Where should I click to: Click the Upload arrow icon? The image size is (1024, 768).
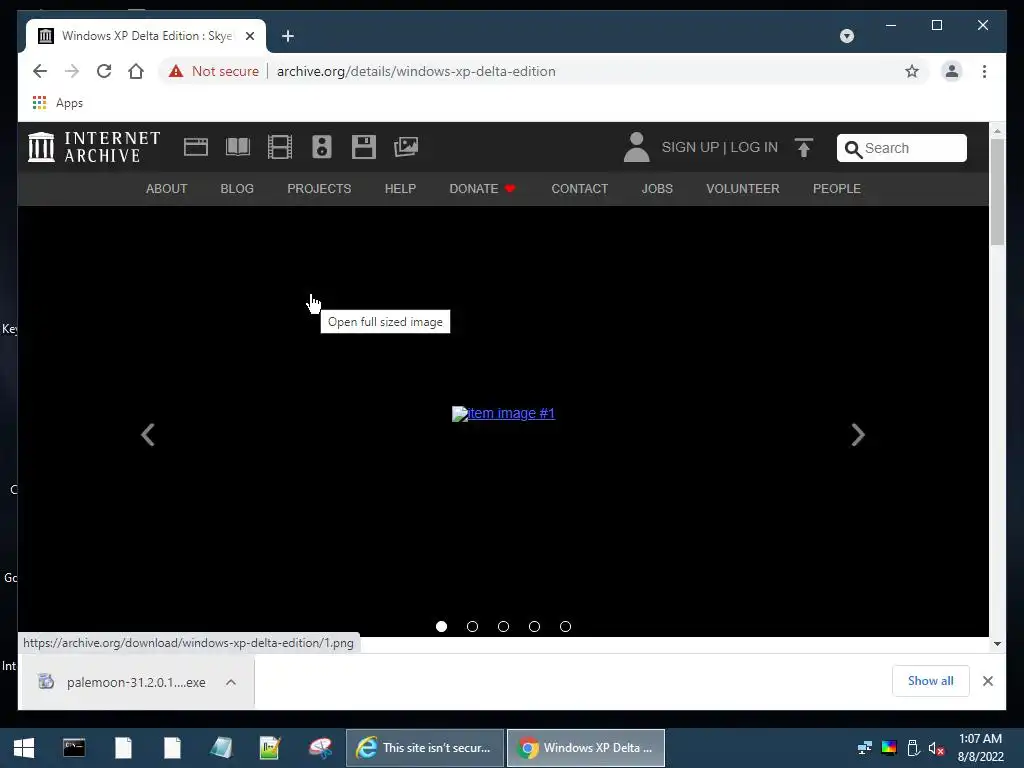[804, 148]
